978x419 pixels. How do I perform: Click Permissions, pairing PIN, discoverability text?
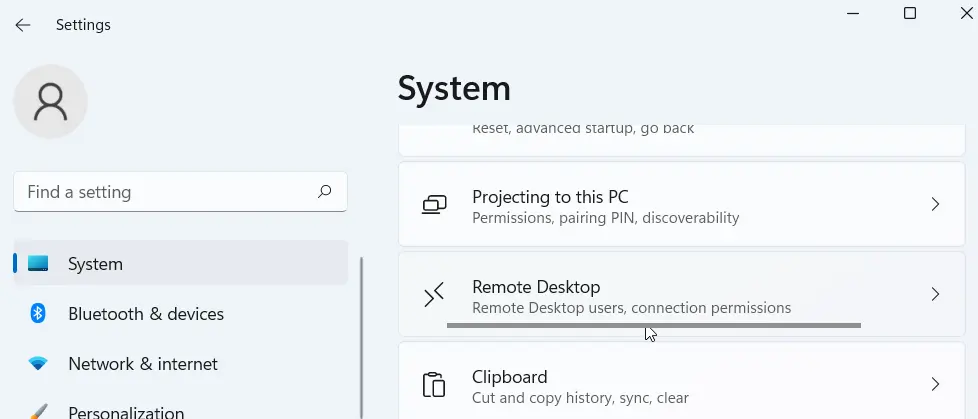tap(606, 218)
